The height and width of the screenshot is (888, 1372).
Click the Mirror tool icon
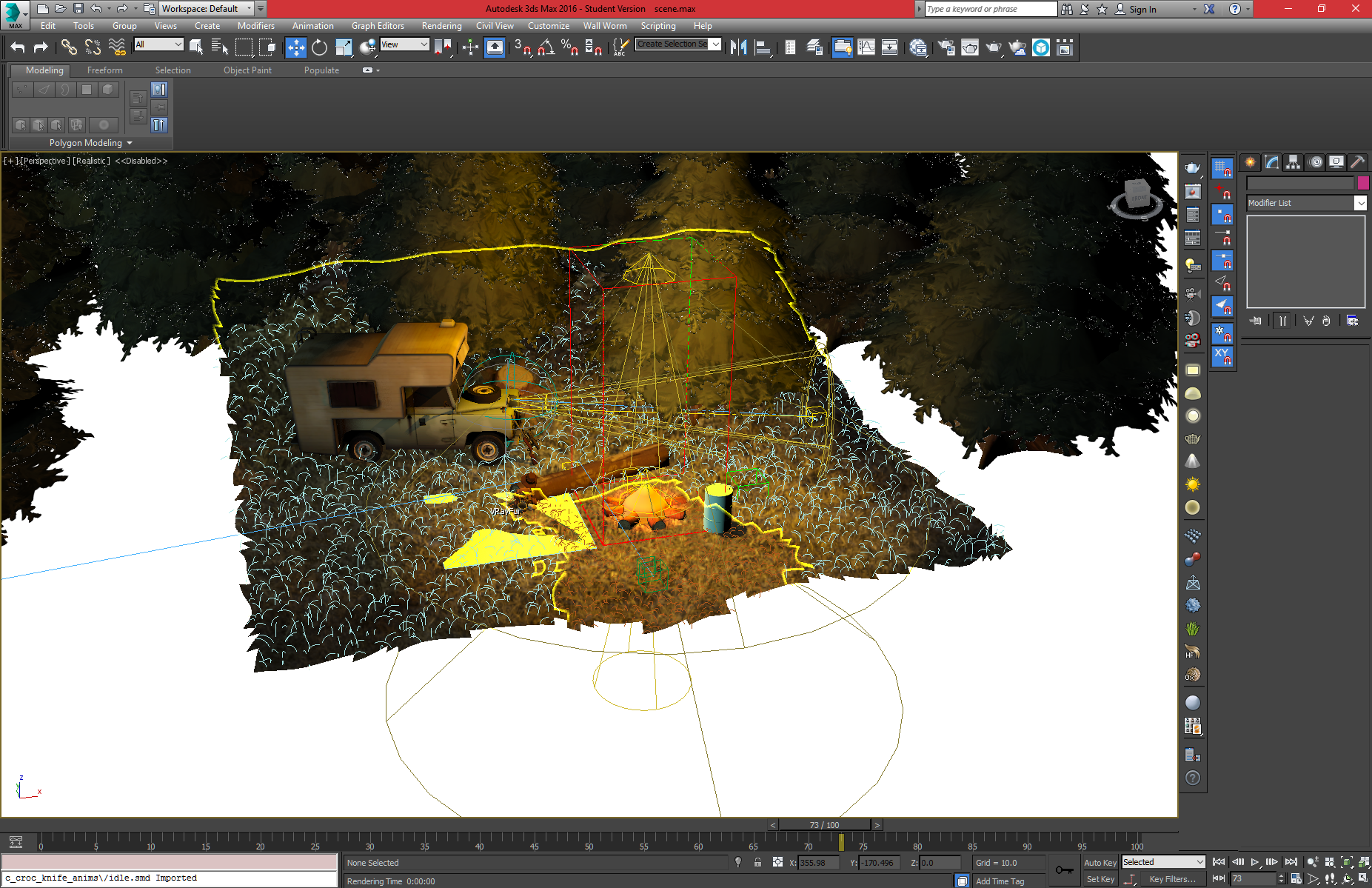click(x=738, y=48)
